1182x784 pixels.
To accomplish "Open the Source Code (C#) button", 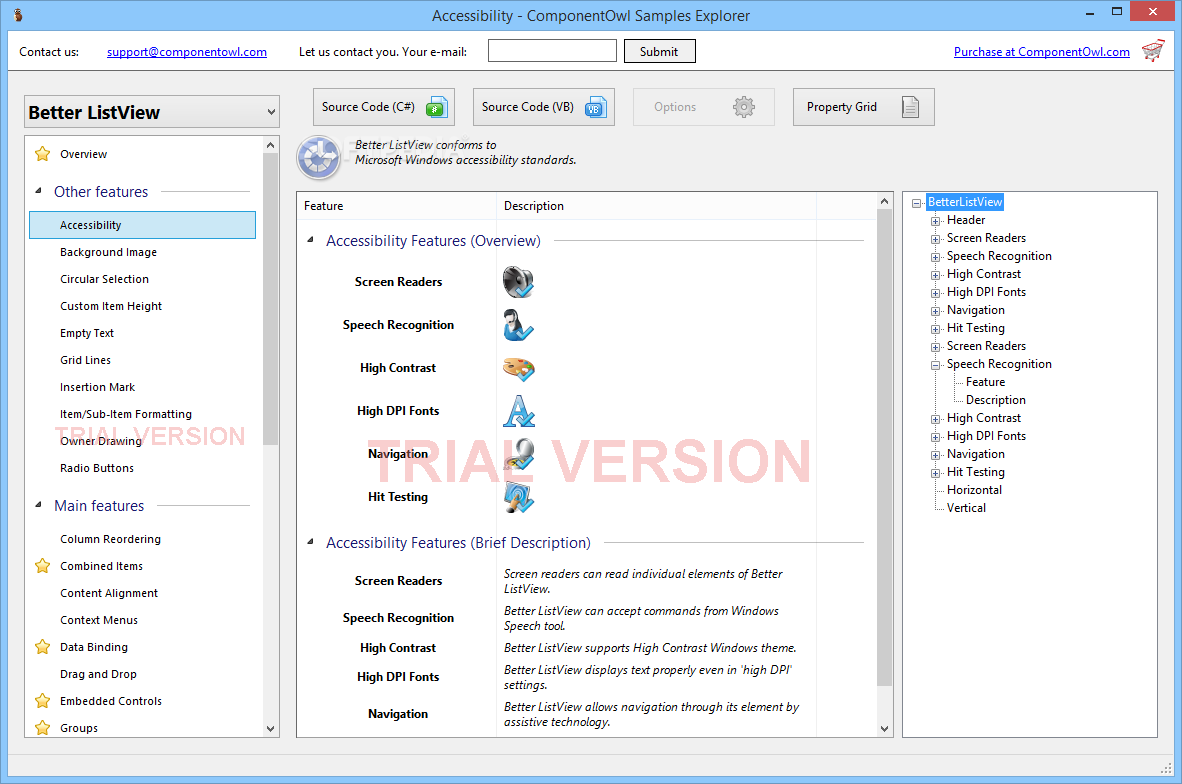I will [x=384, y=107].
